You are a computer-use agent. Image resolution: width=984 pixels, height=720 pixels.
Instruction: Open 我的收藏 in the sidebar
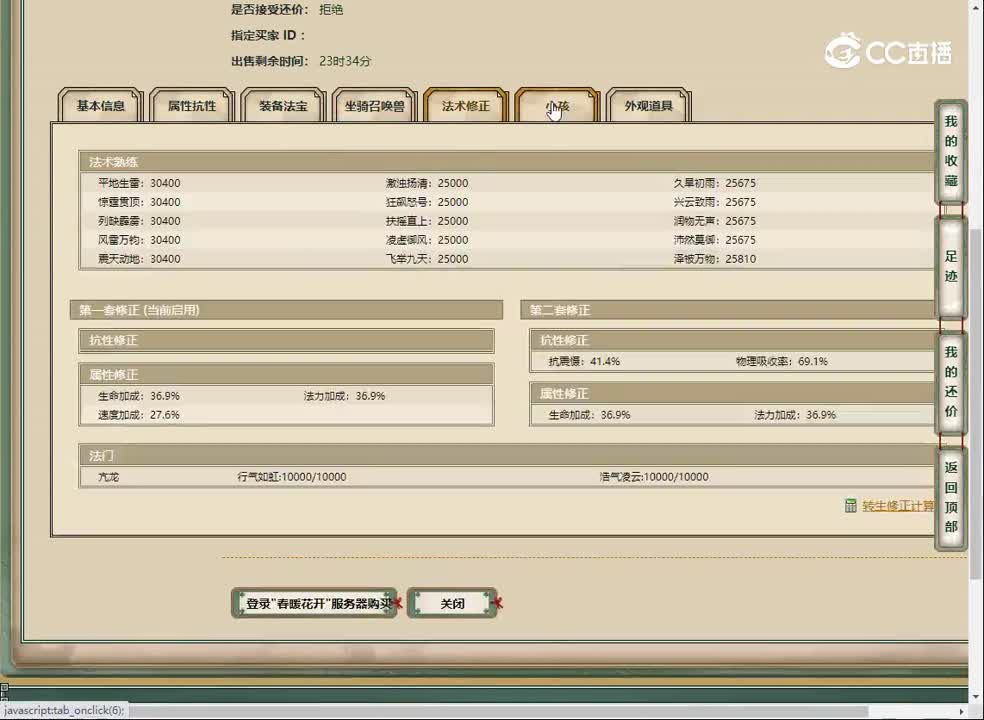(x=949, y=152)
